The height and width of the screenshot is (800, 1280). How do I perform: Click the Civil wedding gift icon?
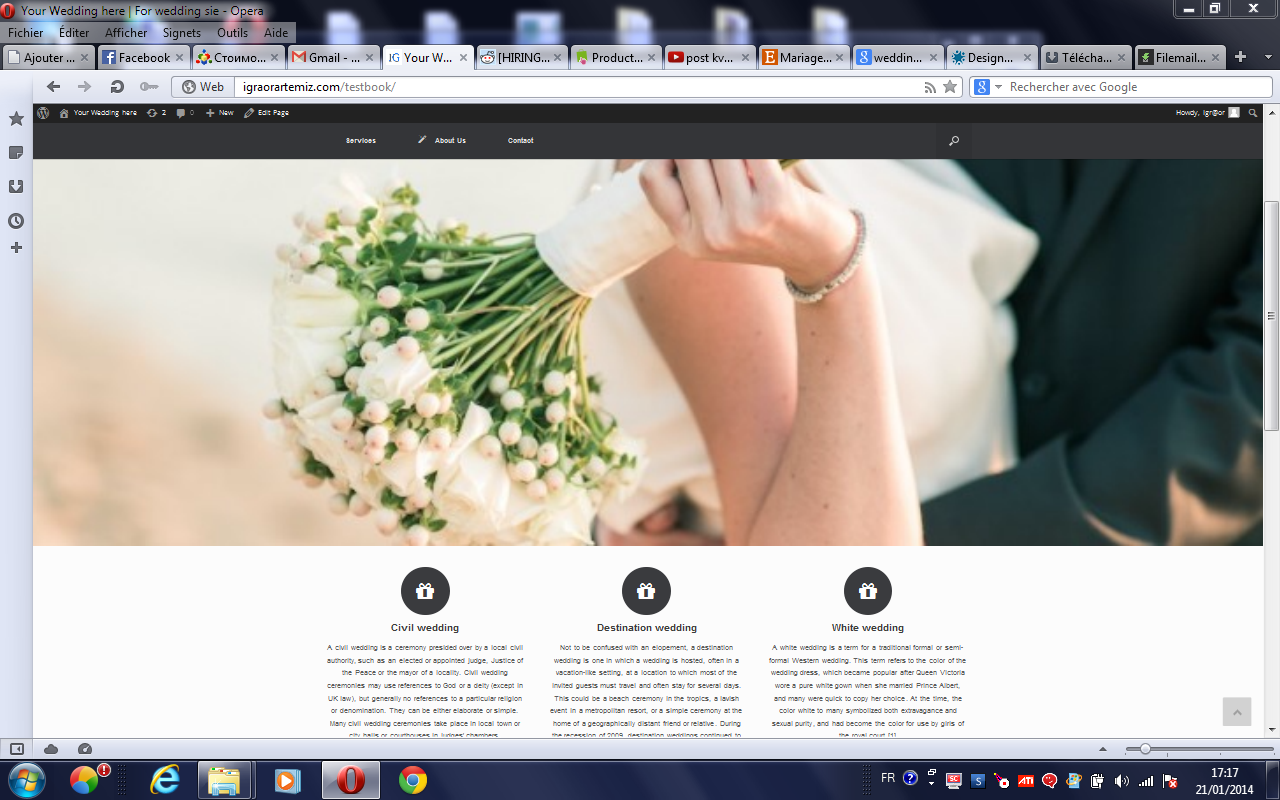(x=425, y=591)
